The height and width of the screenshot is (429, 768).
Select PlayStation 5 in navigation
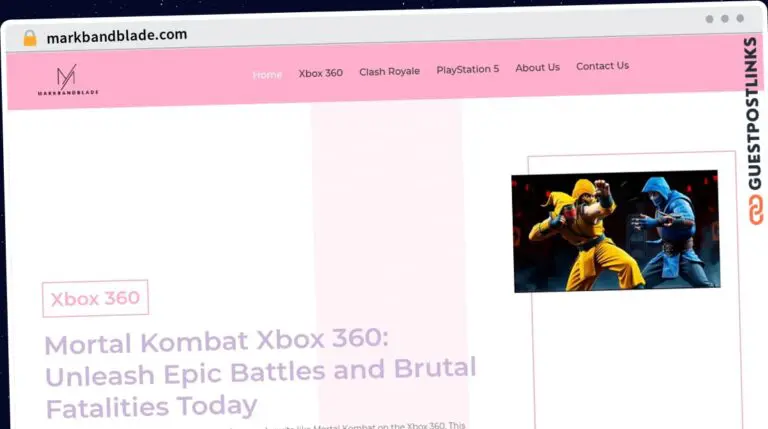click(x=468, y=70)
